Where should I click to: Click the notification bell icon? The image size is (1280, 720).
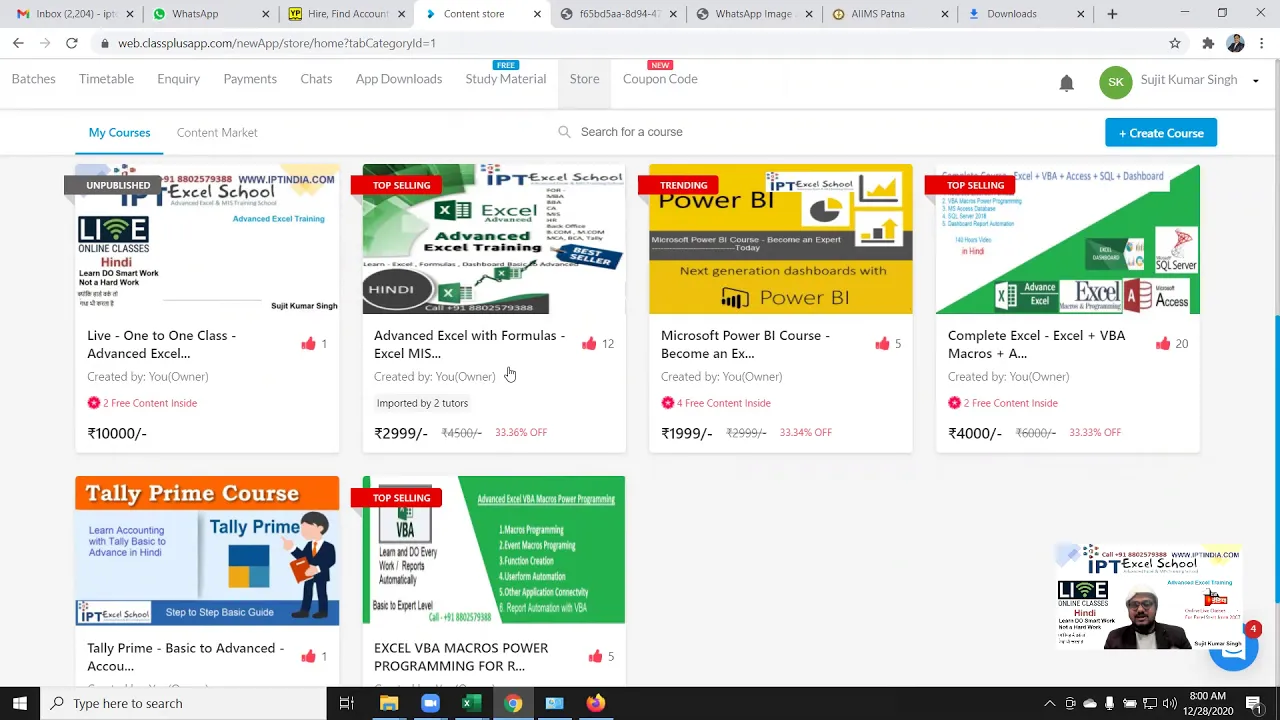click(x=1066, y=83)
